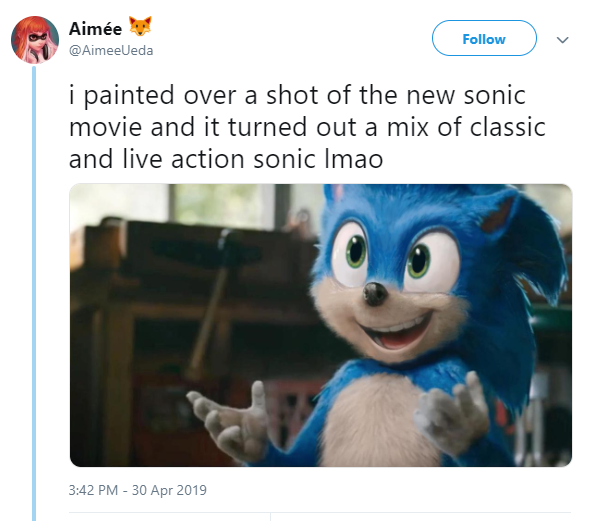The width and height of the screenshot is (599, 521).
Task: Click the tweet text about the sonic movie
Action: 307,127
